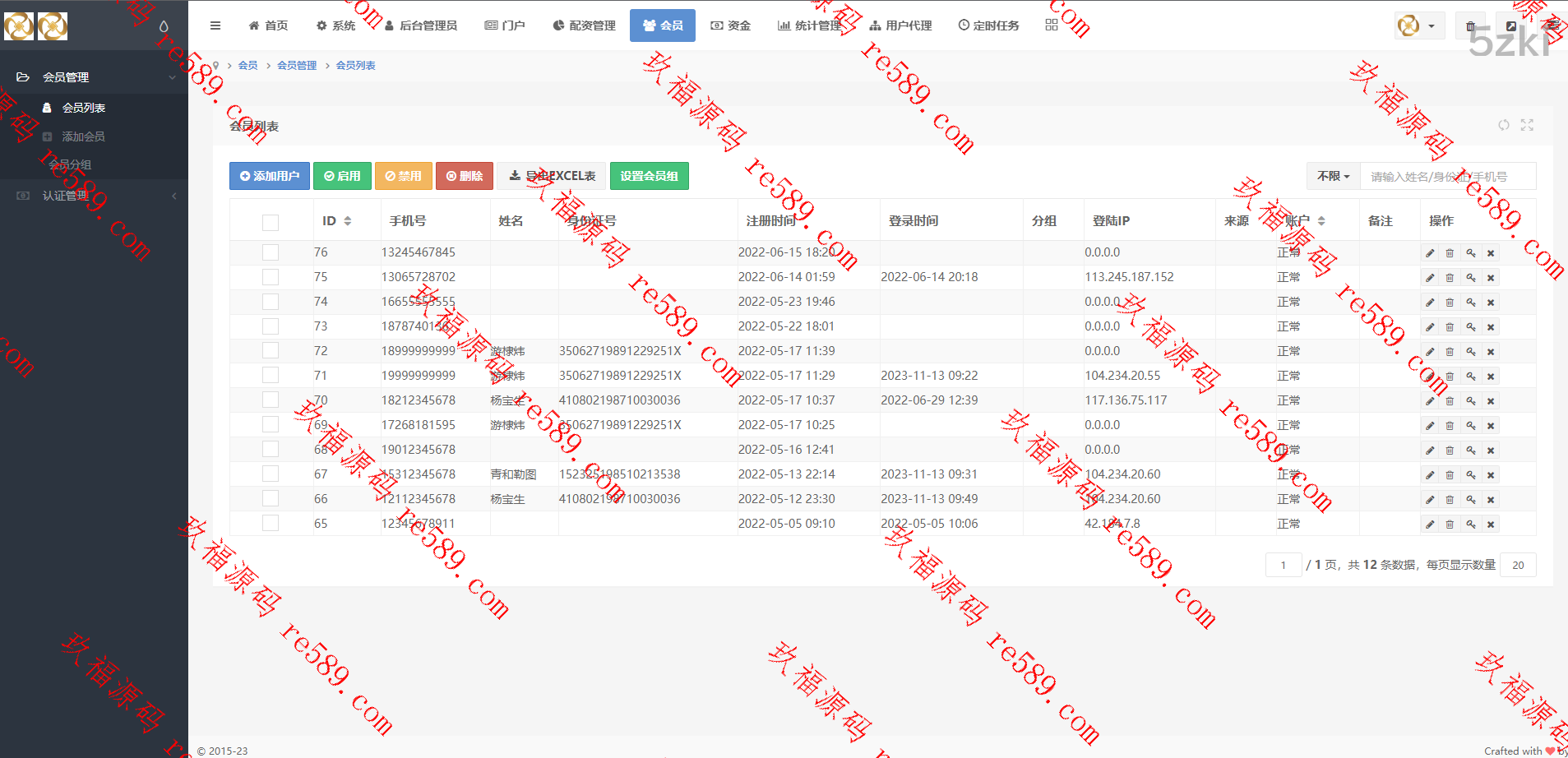Viewport: 1568px width, 758px height.
Task: Expand panel to fullscreen with the arrows icon
Action: pyautogui.click(x=1527, y=125)
